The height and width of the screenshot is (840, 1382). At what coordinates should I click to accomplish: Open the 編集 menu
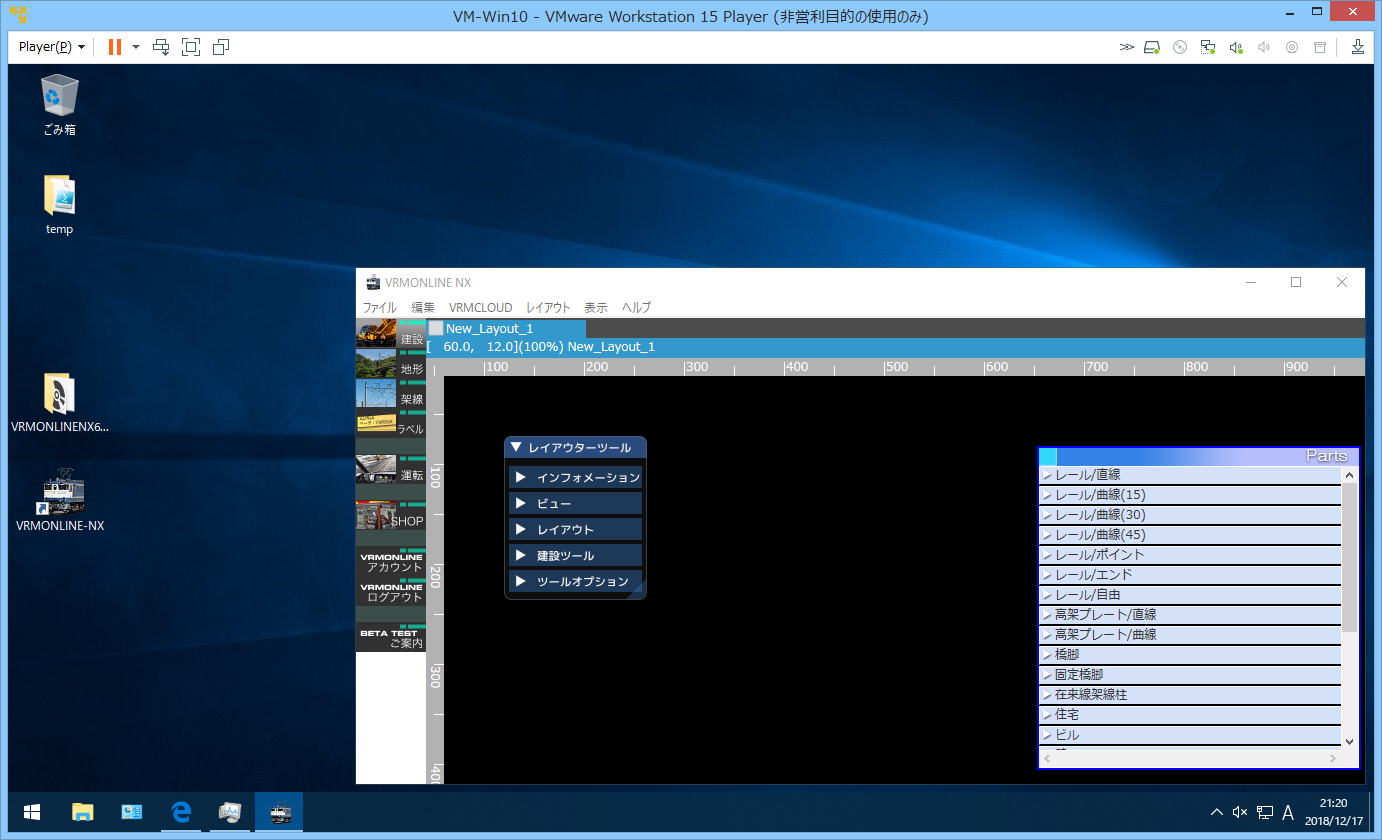coord(423,308)
